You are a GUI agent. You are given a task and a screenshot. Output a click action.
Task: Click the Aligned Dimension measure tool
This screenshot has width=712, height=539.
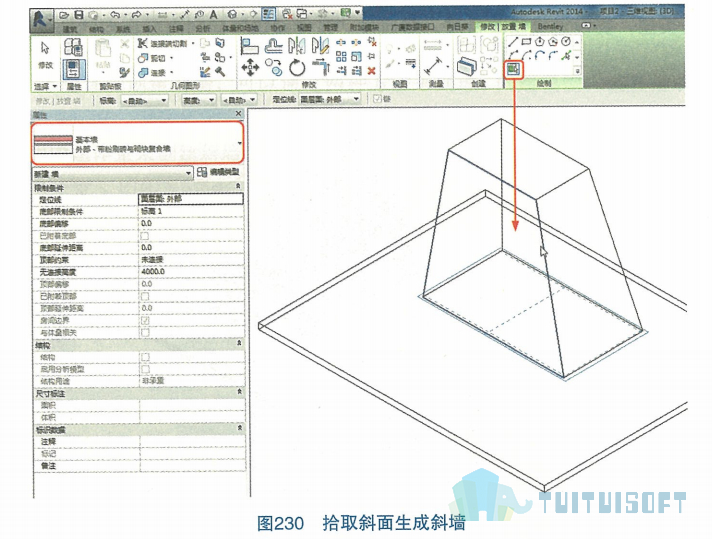point(434,67)
